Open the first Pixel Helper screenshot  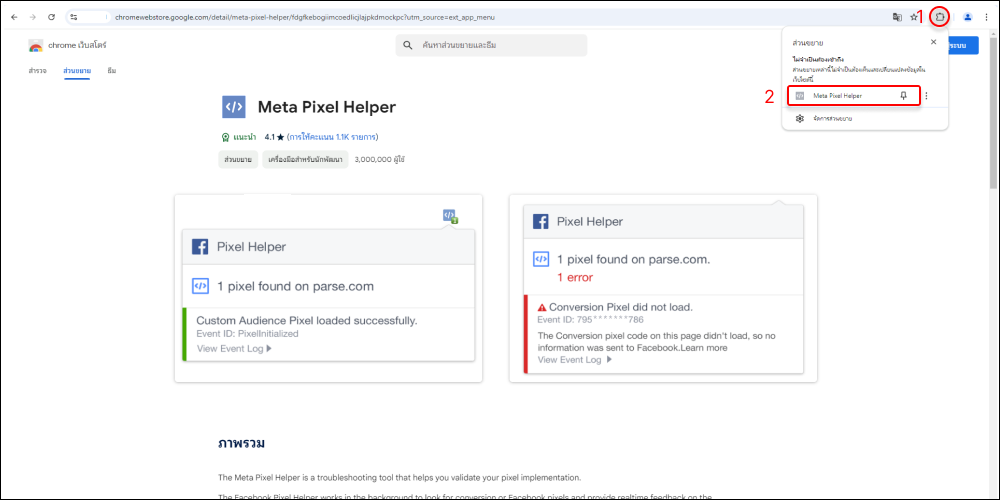[x=328, y=288]
